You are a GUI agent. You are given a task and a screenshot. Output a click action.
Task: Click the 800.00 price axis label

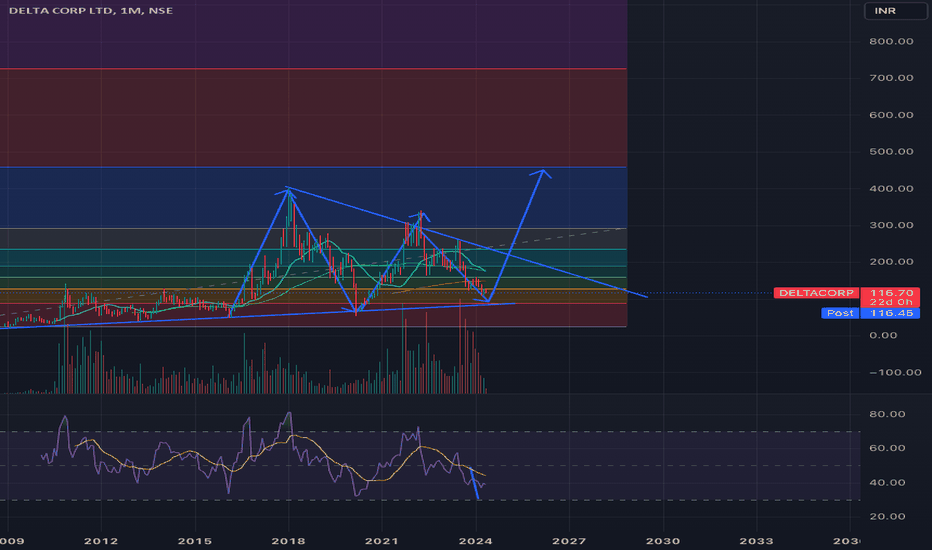coord(891,41)
